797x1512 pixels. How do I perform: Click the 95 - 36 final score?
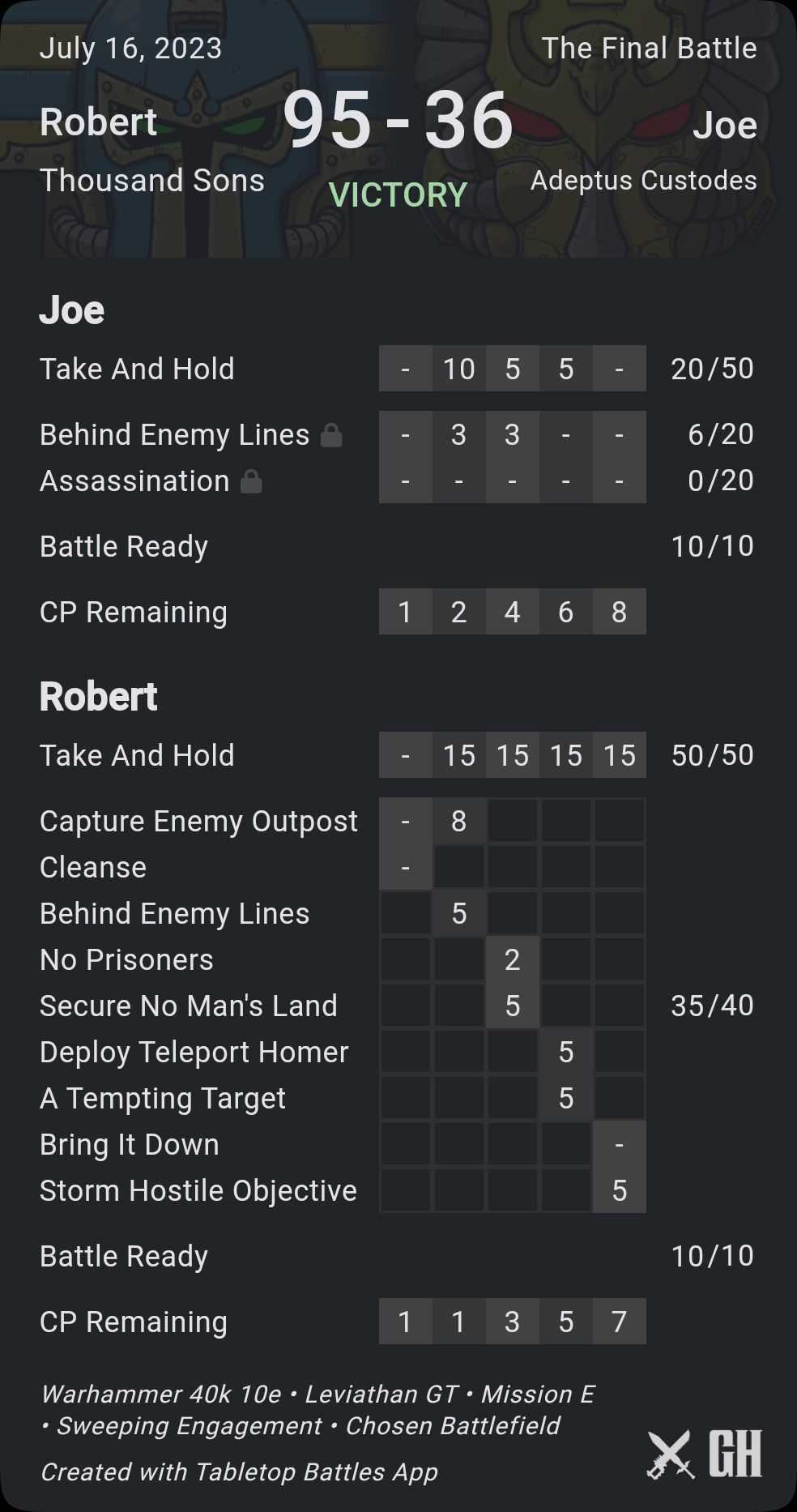(398, 121)
